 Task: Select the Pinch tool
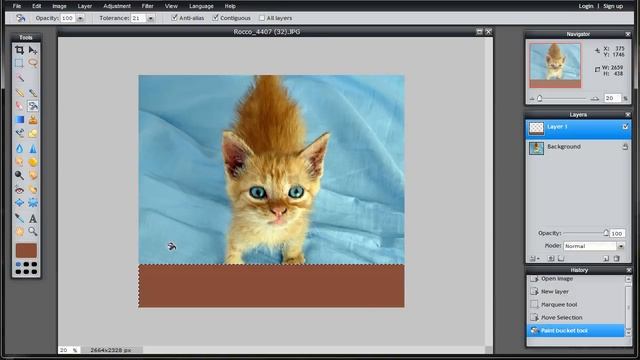pos(33,203)
